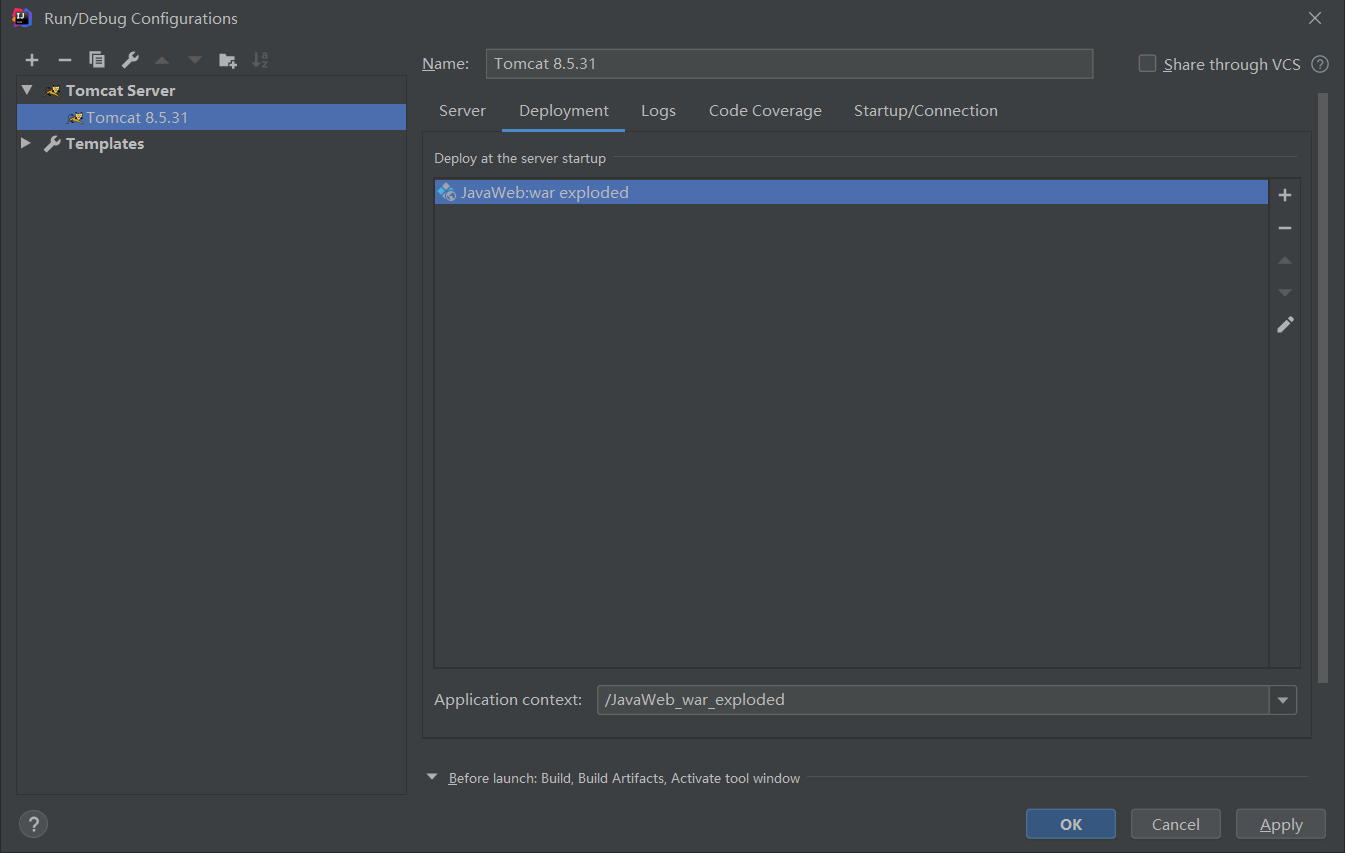Image resolution: width=1345 pixels, height=853 pixels.
Task: Click the Cancel button
Action: [x=1176, y=824]
